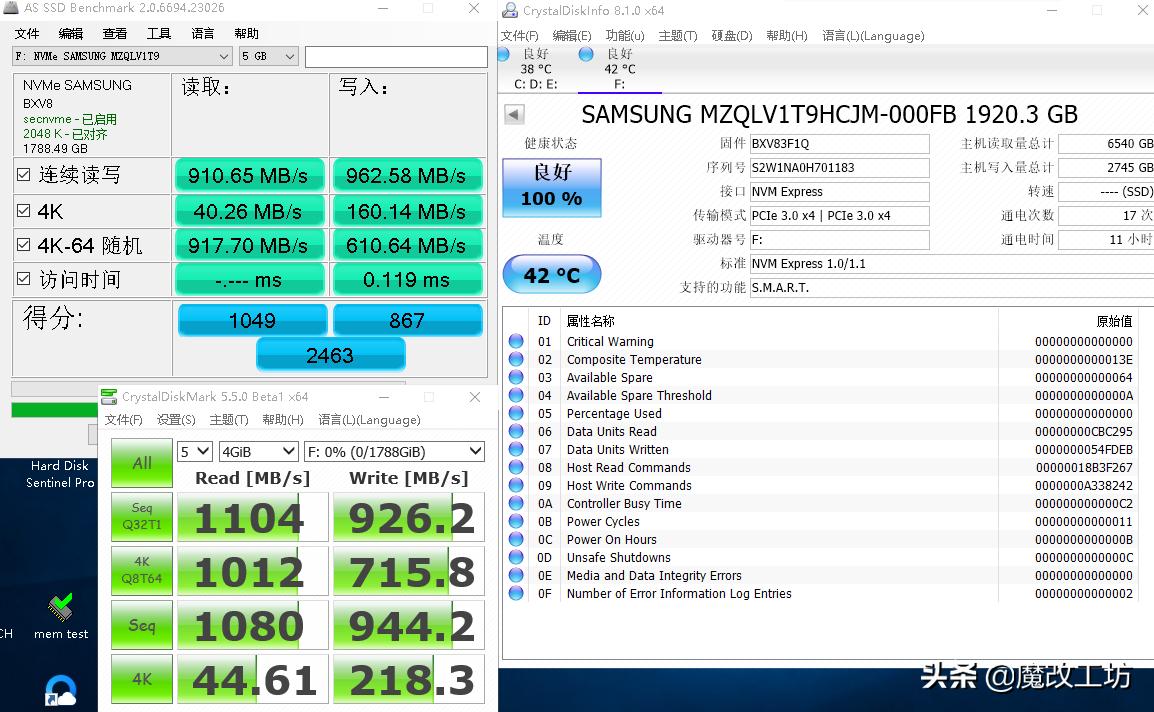
Task: Run the Seq Q32T1 test button
Action: click(142, 516)
